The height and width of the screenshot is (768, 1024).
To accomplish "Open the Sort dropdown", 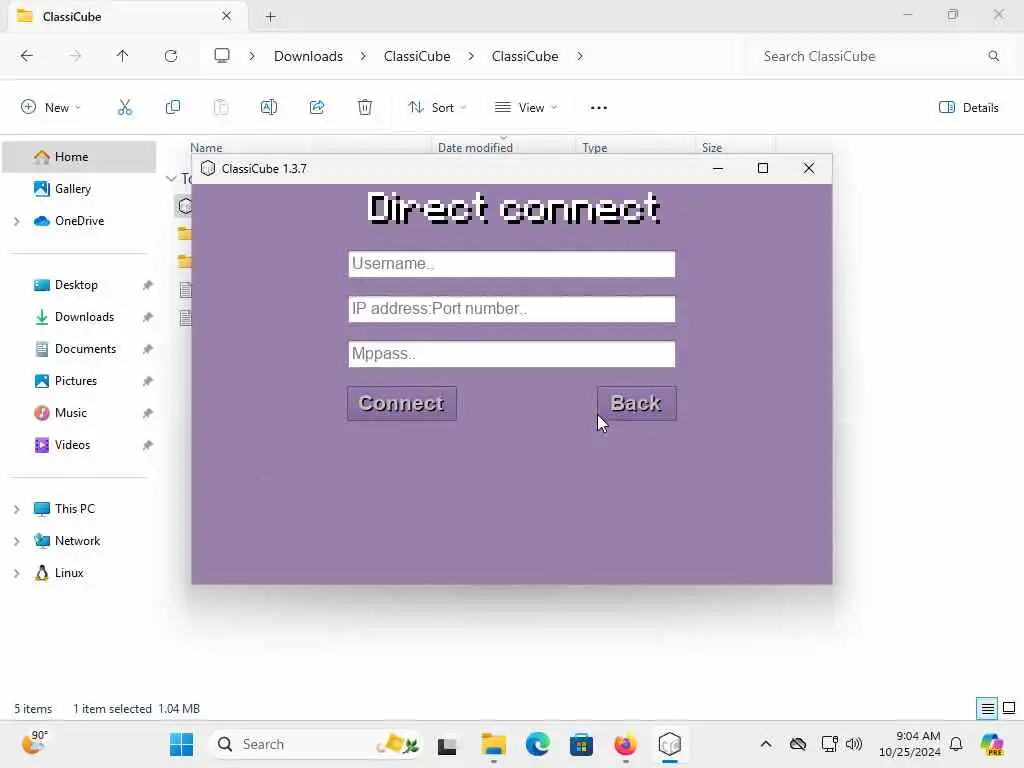I will pos(437,108).
